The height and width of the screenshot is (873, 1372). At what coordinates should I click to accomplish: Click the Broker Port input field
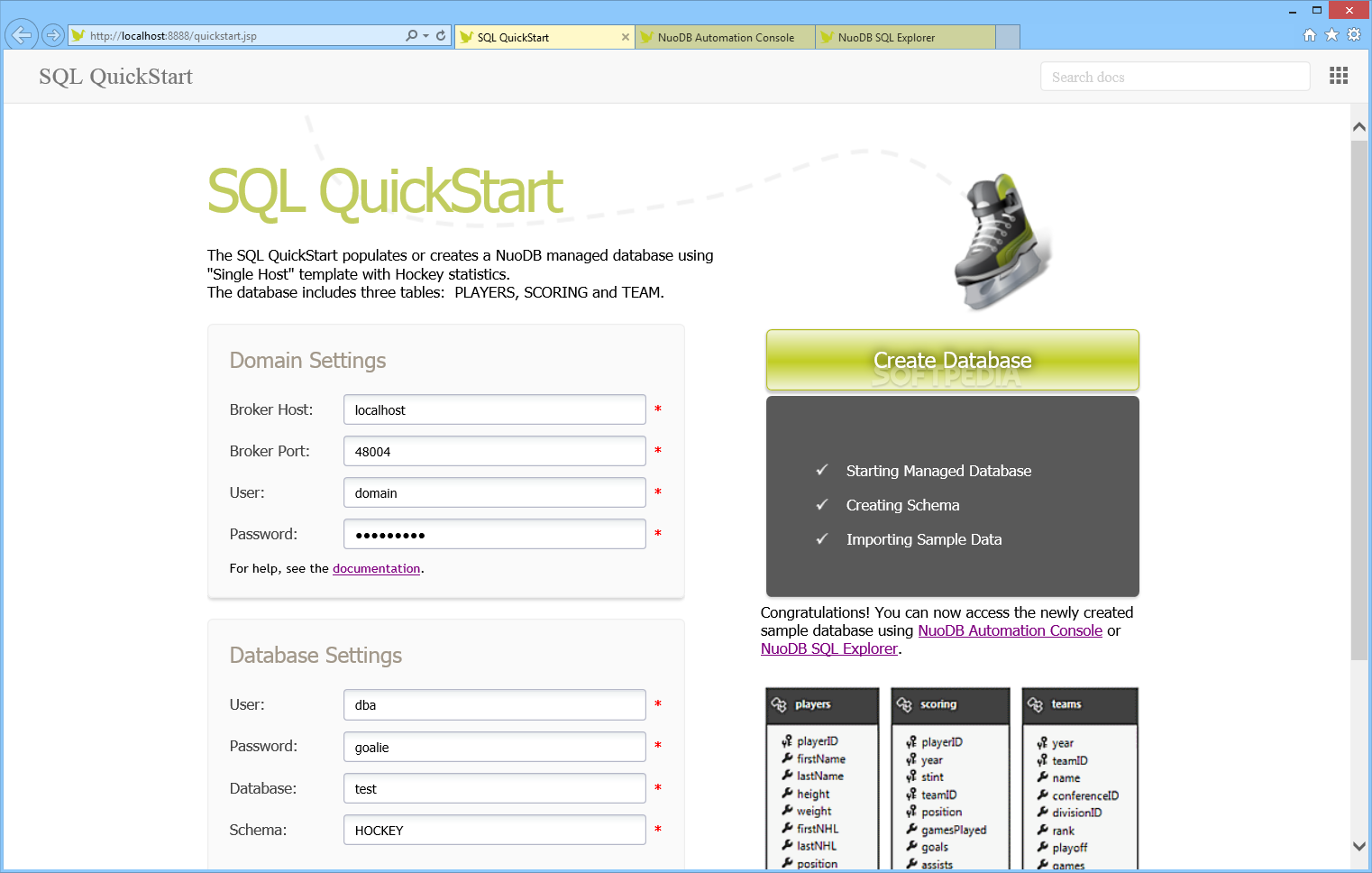(494, 451)
